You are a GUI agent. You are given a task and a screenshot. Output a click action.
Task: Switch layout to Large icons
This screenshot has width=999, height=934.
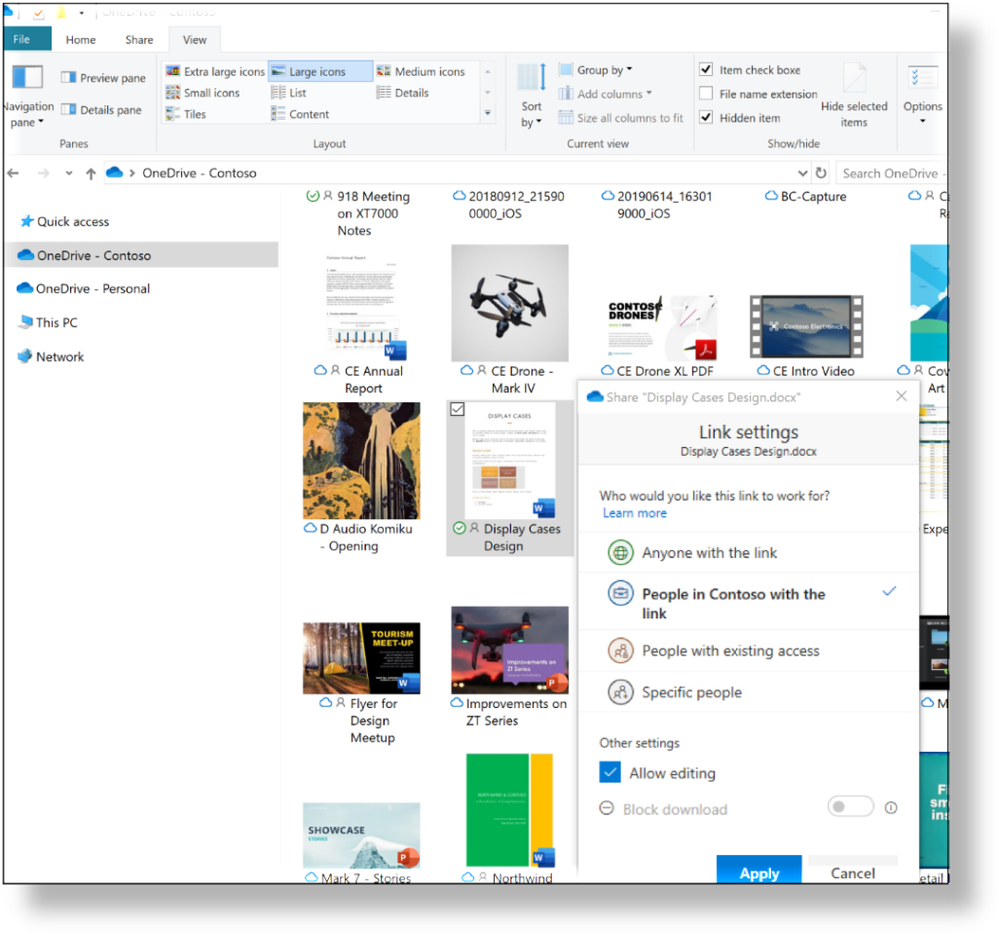[320, 71]
